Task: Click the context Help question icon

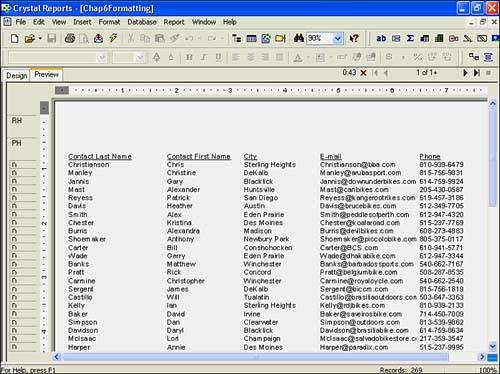Action: (x=354, y=38)
